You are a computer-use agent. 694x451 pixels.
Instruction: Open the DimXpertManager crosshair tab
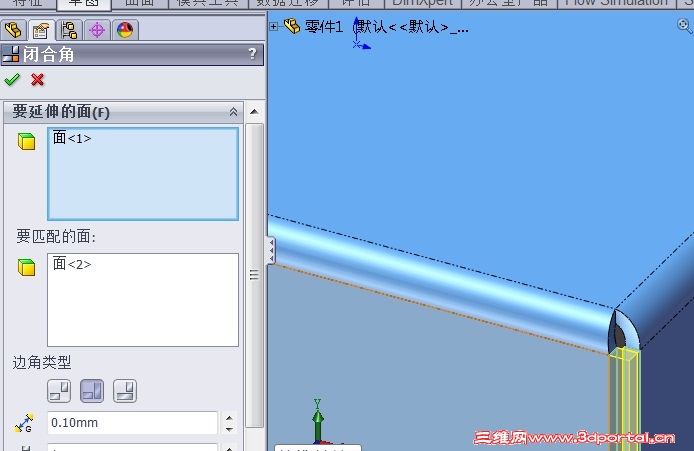pos(97,30)
